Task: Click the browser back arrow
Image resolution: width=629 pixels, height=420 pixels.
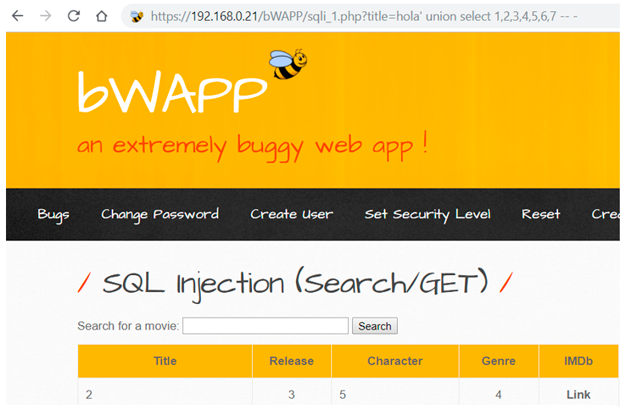Action: point(17,17)
